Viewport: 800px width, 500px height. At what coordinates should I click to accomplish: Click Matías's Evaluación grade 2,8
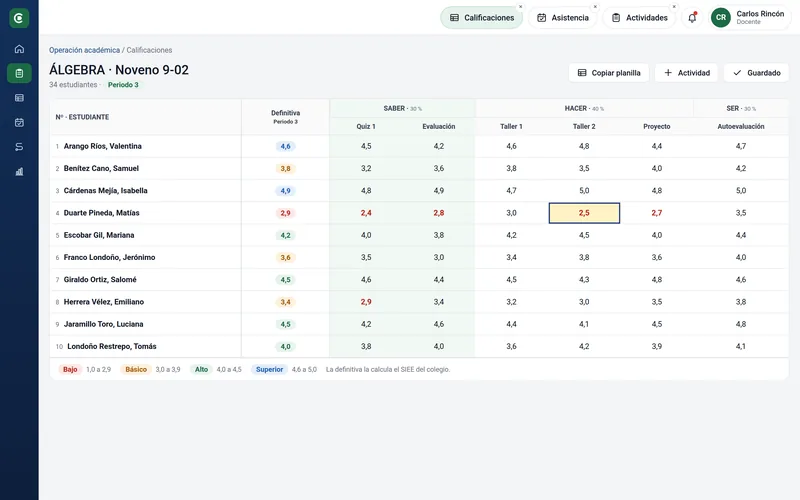(439, 213)
